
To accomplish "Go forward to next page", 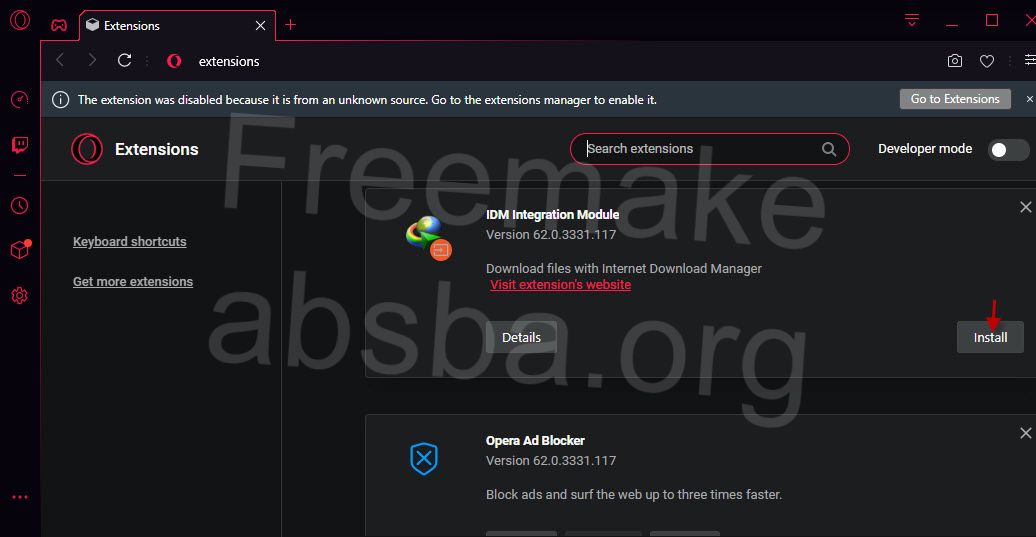I will pyautogui.click(x=92, y=60).
